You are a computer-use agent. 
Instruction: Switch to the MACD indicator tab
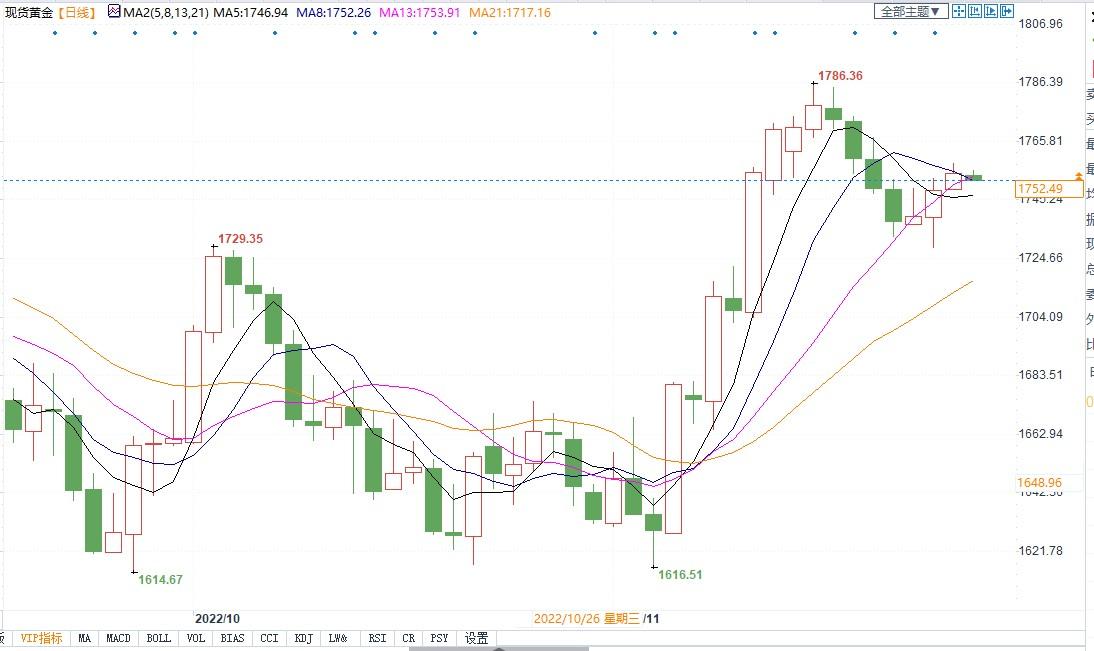click(x=118, y=638)
